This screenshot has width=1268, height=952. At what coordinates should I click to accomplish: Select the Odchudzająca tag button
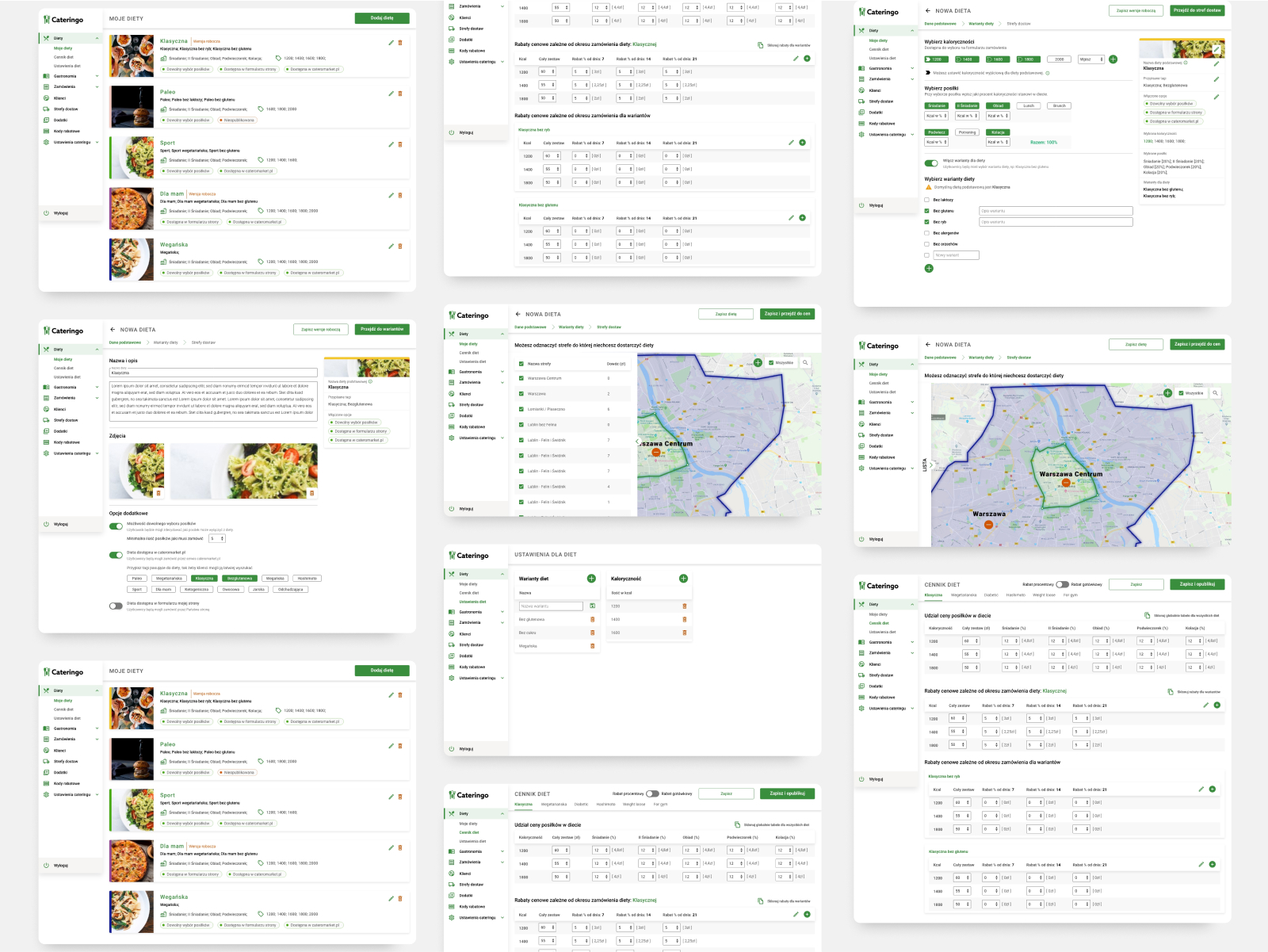[x=290, y=589]
